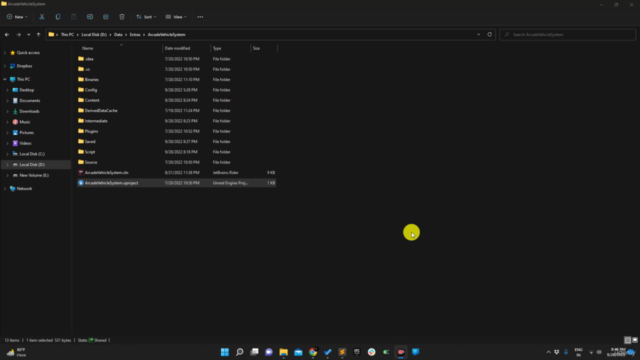Viewport: 640px width, 360px height.
Task: Show hidden system tray icons
Action: pyautogui.click(x=548, y=352)
